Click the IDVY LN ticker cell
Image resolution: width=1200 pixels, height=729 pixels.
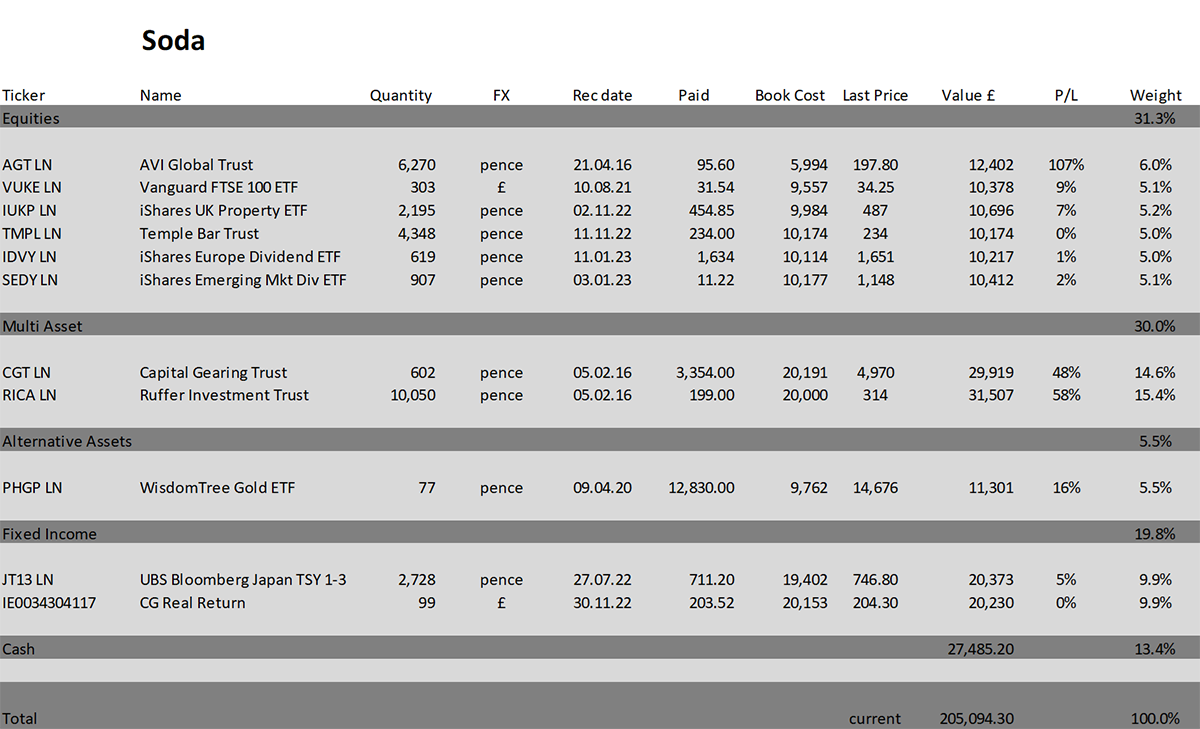tap(30, 257)
